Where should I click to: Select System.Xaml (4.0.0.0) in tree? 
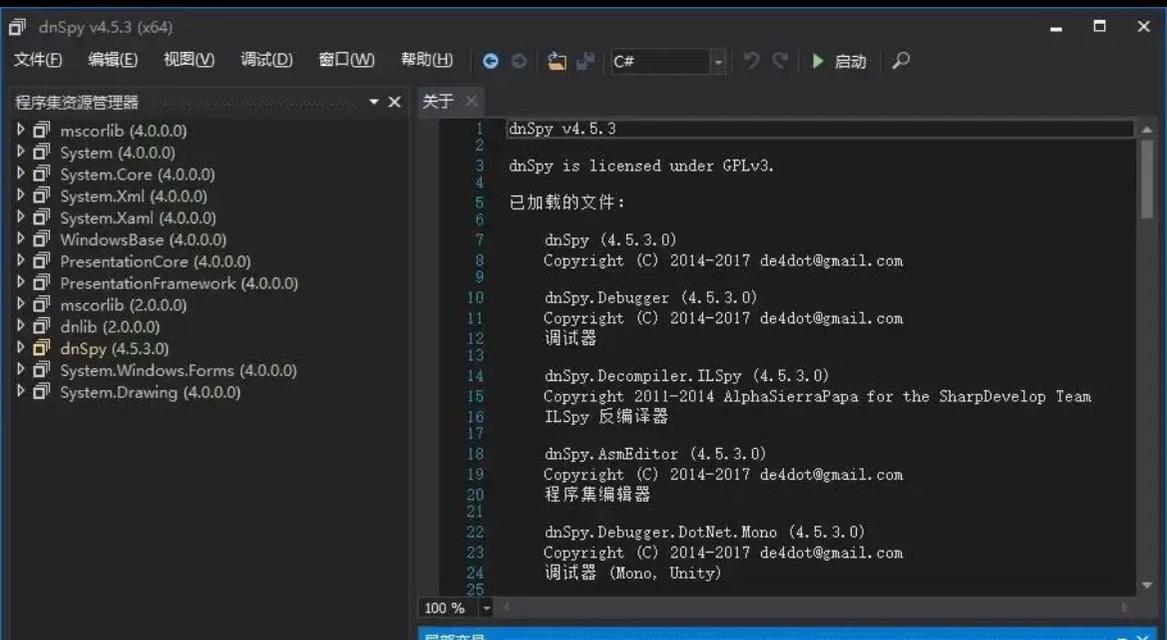pyautogui.click(x=138, y=218)
